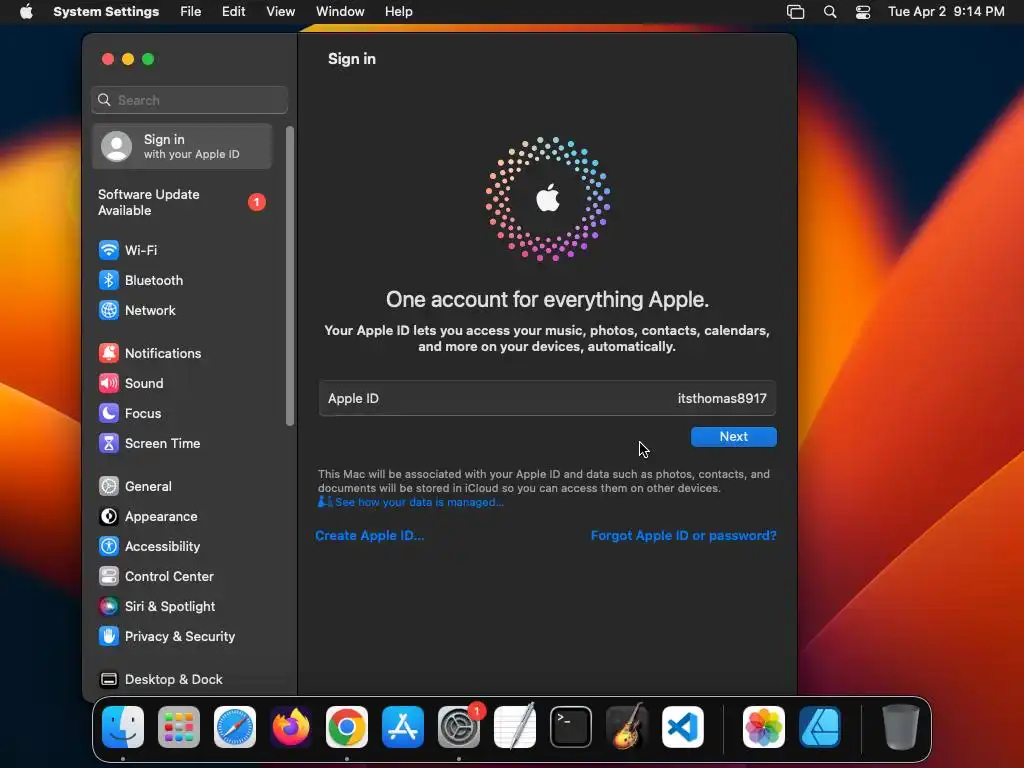
Task: Open the File menu
Action: tap(191, 12)
